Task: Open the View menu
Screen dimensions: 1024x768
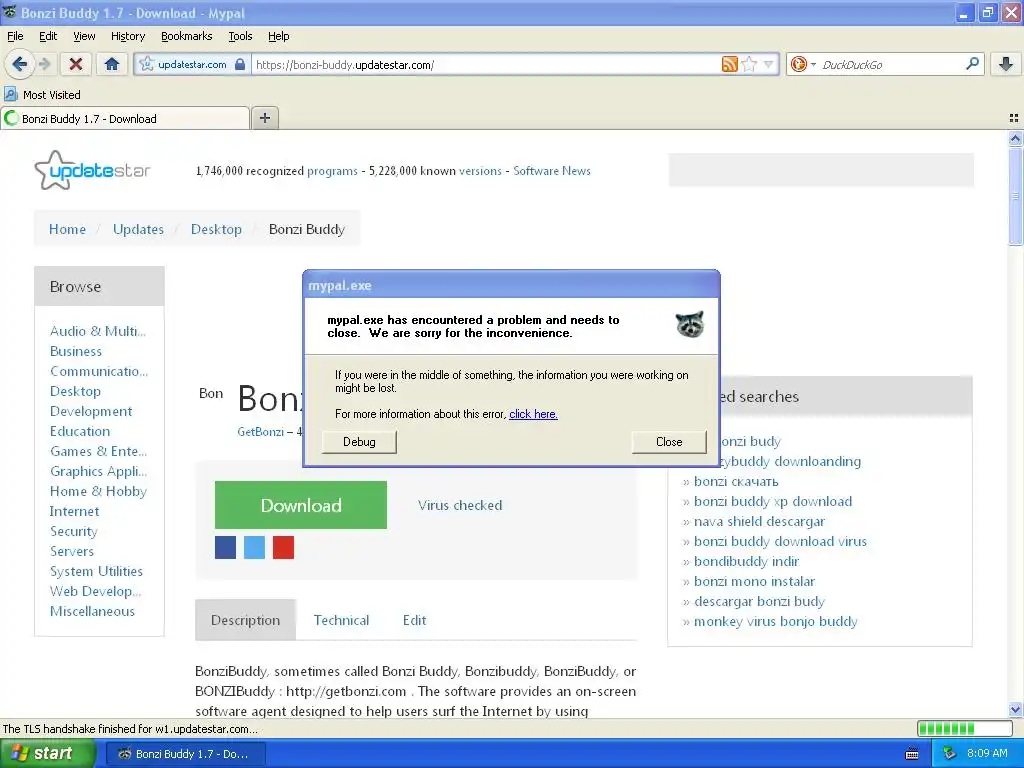Action: 84,36
